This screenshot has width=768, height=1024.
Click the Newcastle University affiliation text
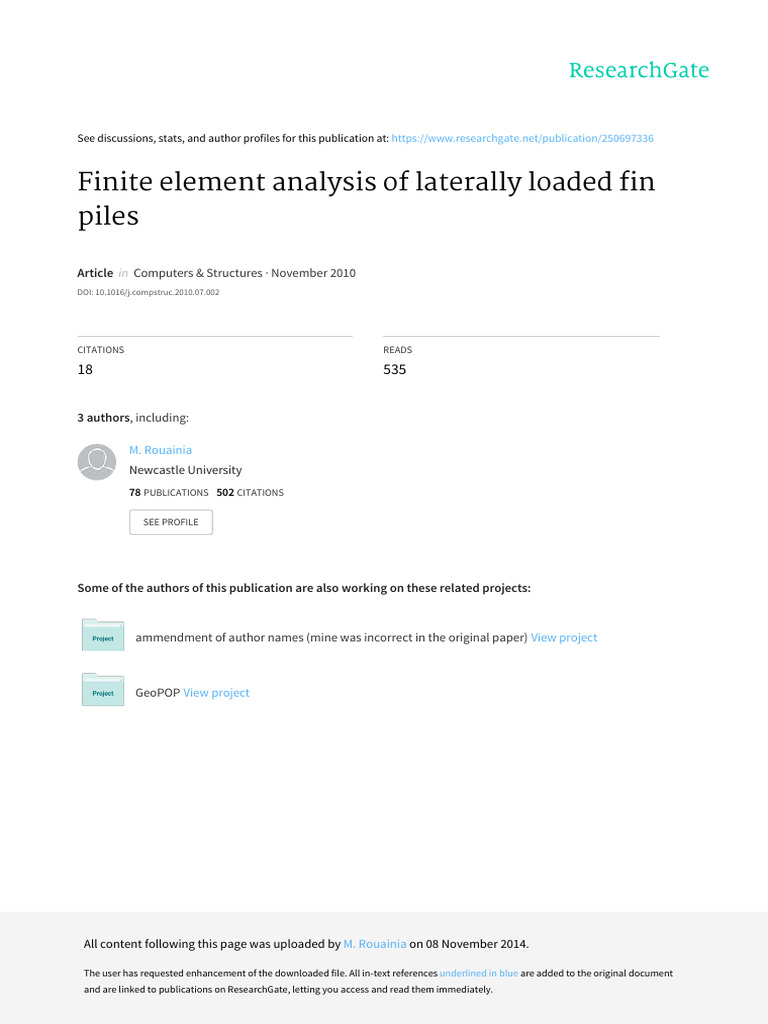185,469
